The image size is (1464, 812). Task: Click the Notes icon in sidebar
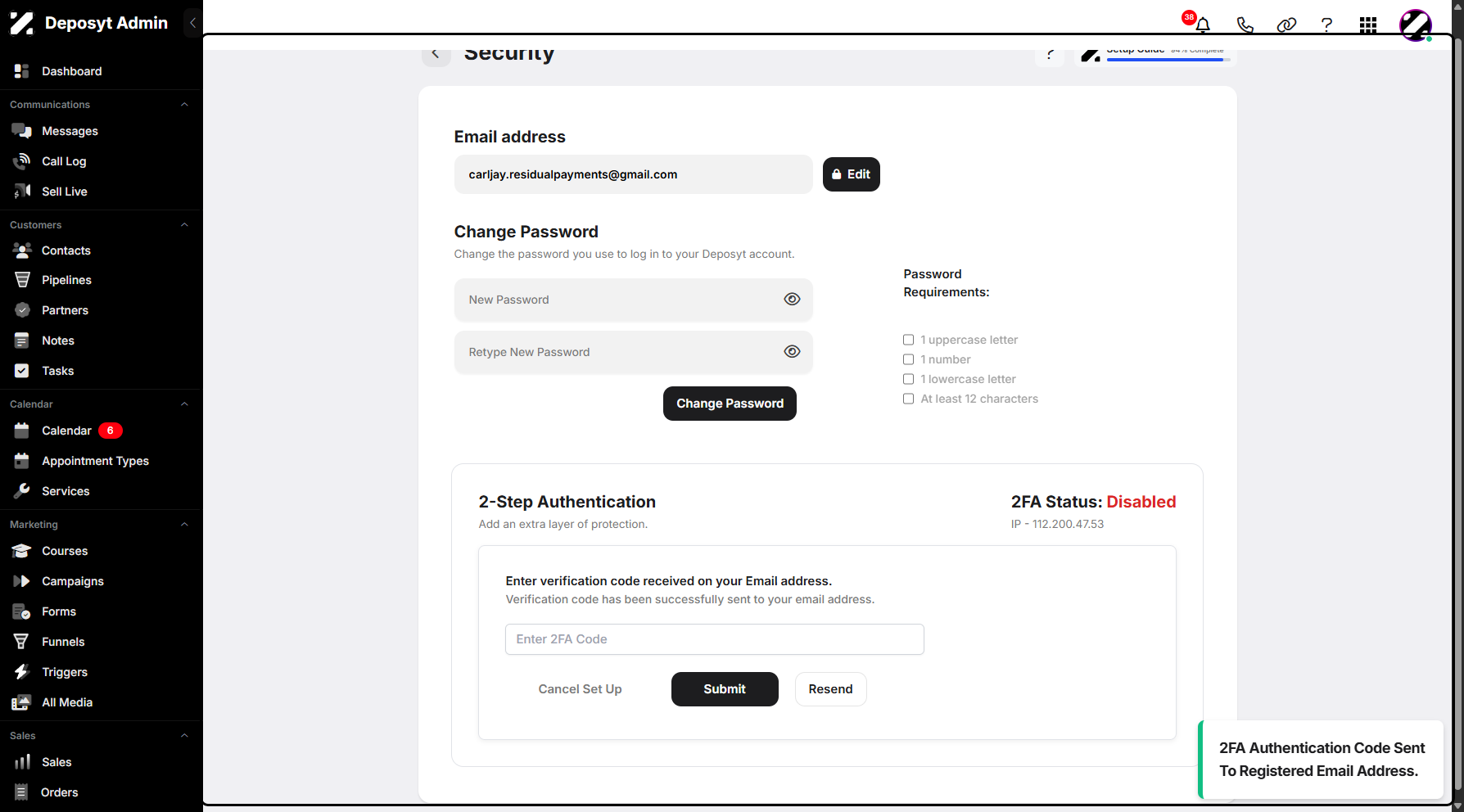click(x=22, y=341)
